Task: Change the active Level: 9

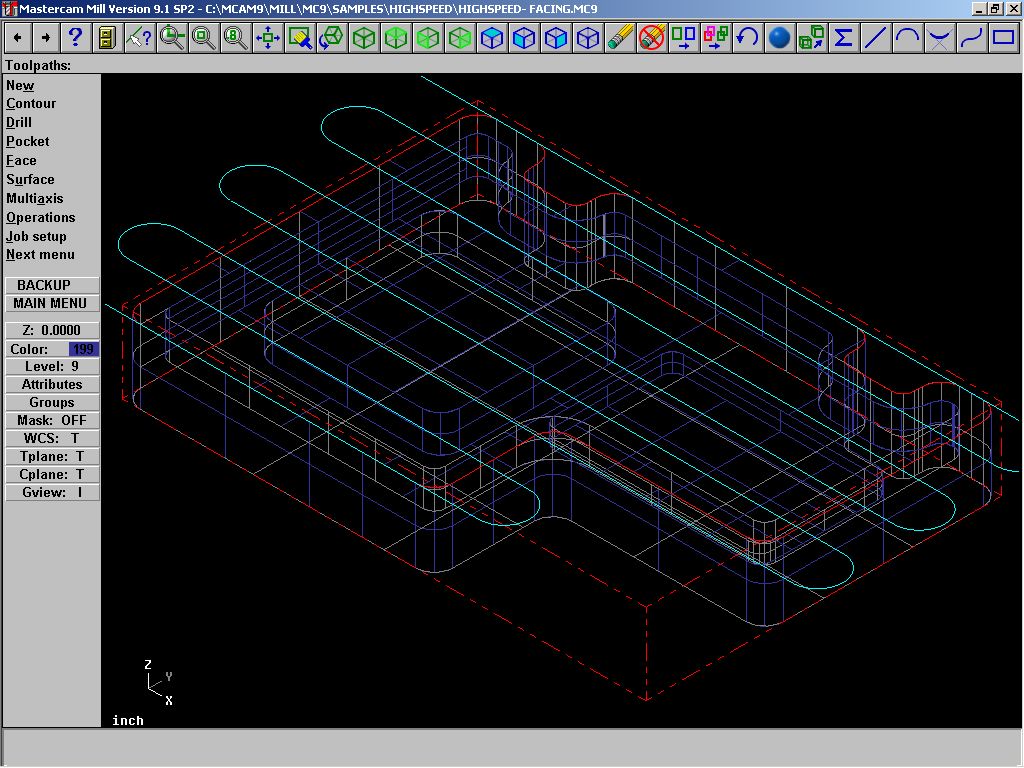Action: point(52,367)
